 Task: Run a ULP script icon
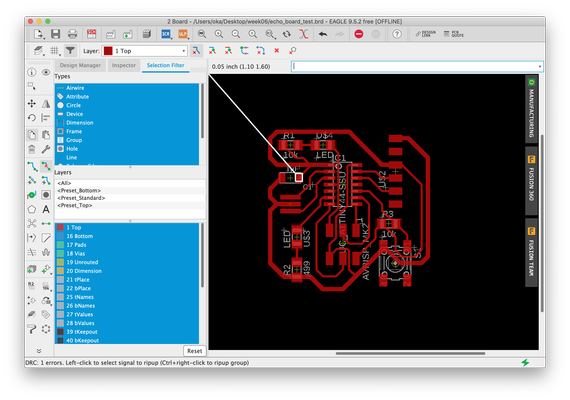pyautogui.click(x=183, y=34)
